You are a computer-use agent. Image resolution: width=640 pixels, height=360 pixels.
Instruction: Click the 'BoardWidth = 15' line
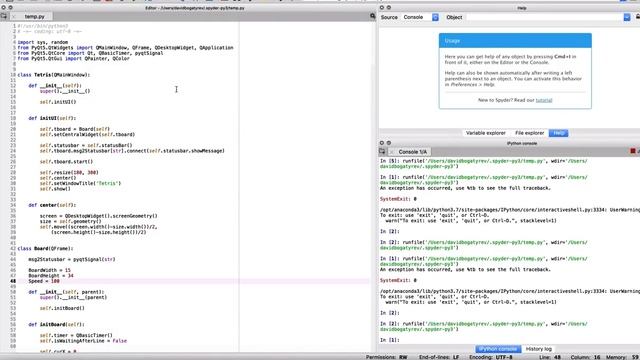coord(49,270)
